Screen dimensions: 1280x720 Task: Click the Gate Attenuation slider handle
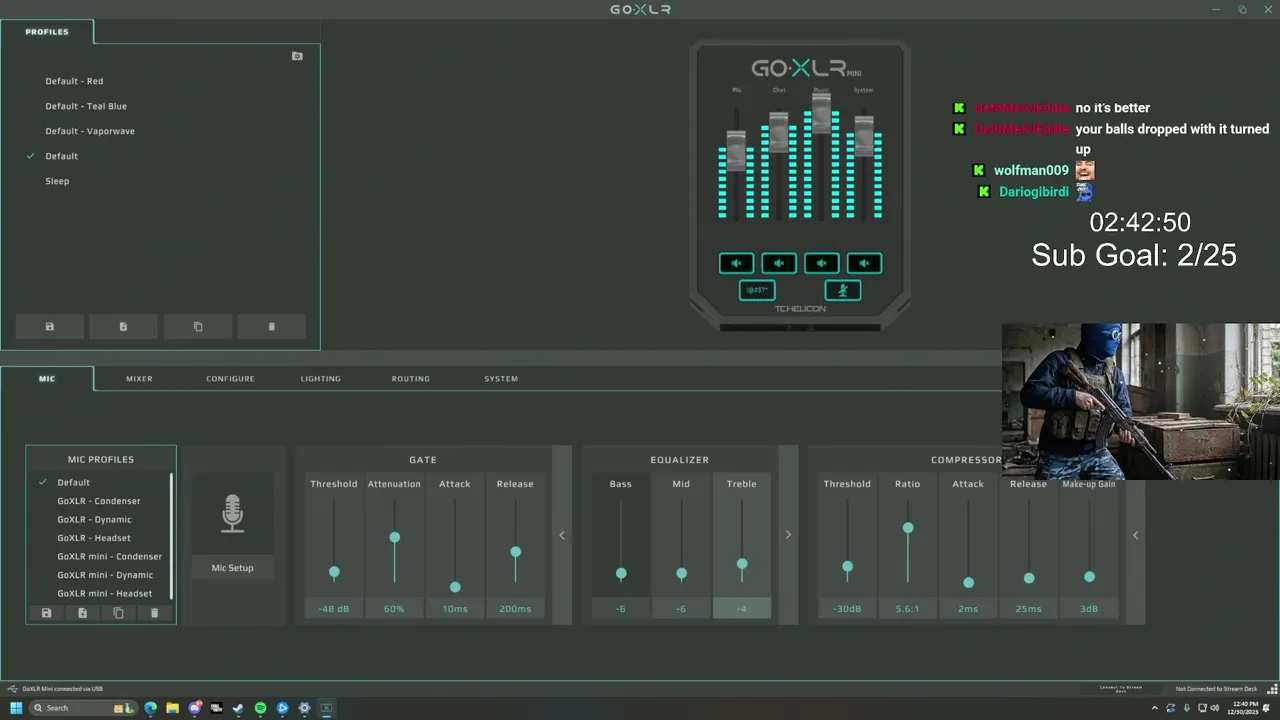click(x=395, y=538)
